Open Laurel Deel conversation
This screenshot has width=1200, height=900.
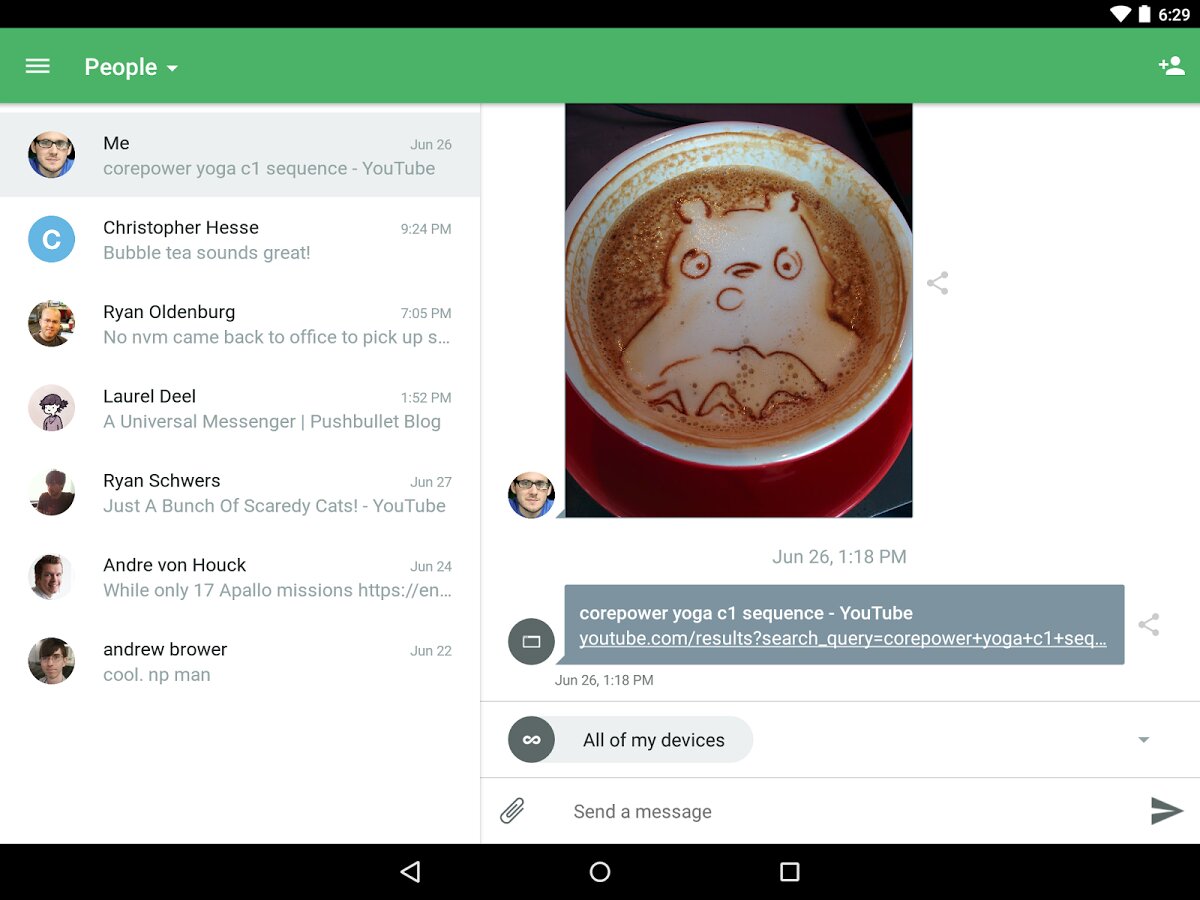[240, 409]
